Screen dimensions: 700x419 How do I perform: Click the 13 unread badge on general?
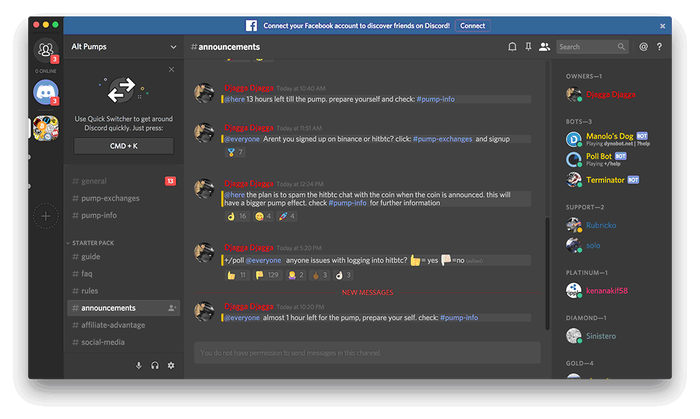pos(170,181)
